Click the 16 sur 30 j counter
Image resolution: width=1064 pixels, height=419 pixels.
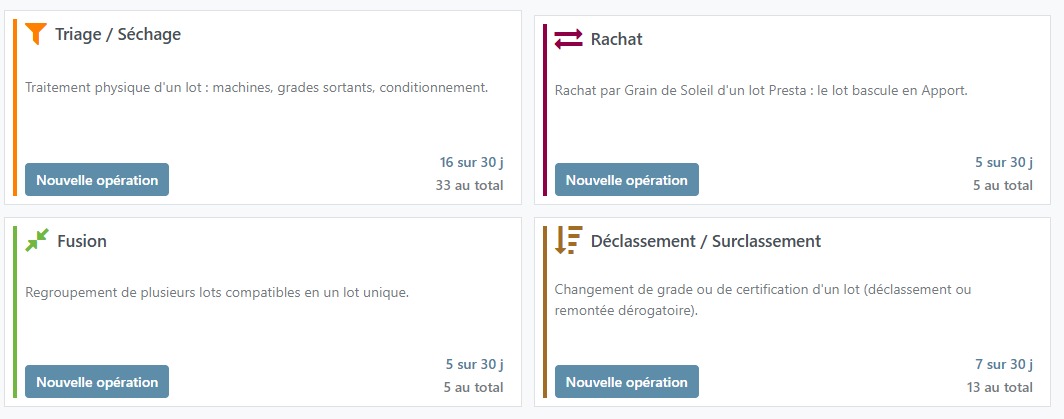coord(472,162)
